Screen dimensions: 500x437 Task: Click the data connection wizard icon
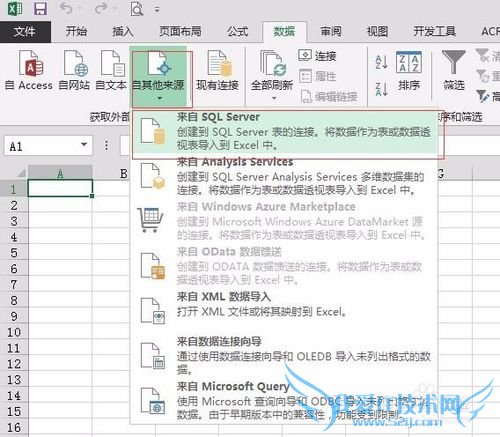tap(153, 356)
